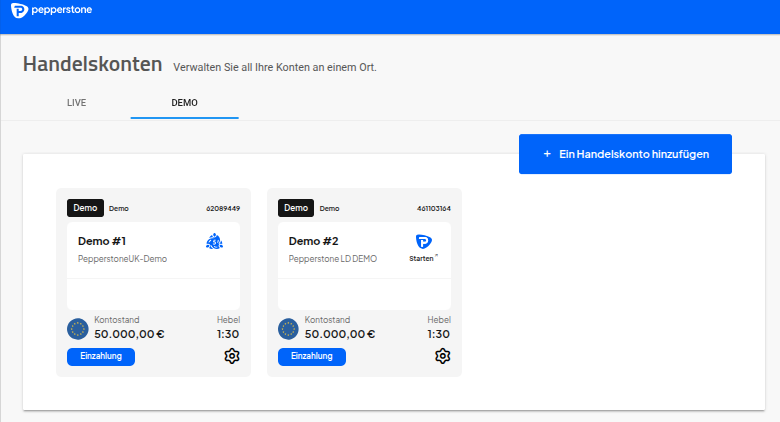Image resolution: width=780 pixels, height=422 pixels.
Task: Click Ein Handelskonto hinzufügen button
Action: click(x=625, y=154)
